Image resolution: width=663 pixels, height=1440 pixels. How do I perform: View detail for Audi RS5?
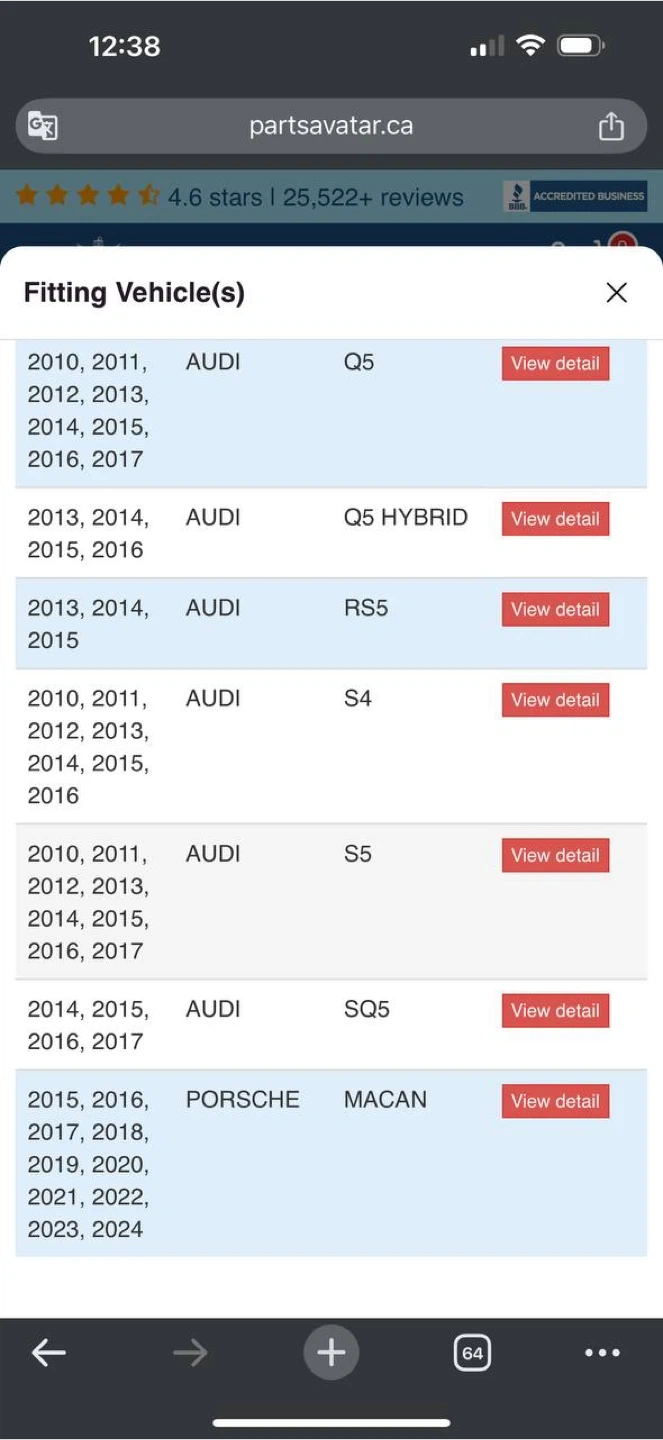(x=555, y=610)
